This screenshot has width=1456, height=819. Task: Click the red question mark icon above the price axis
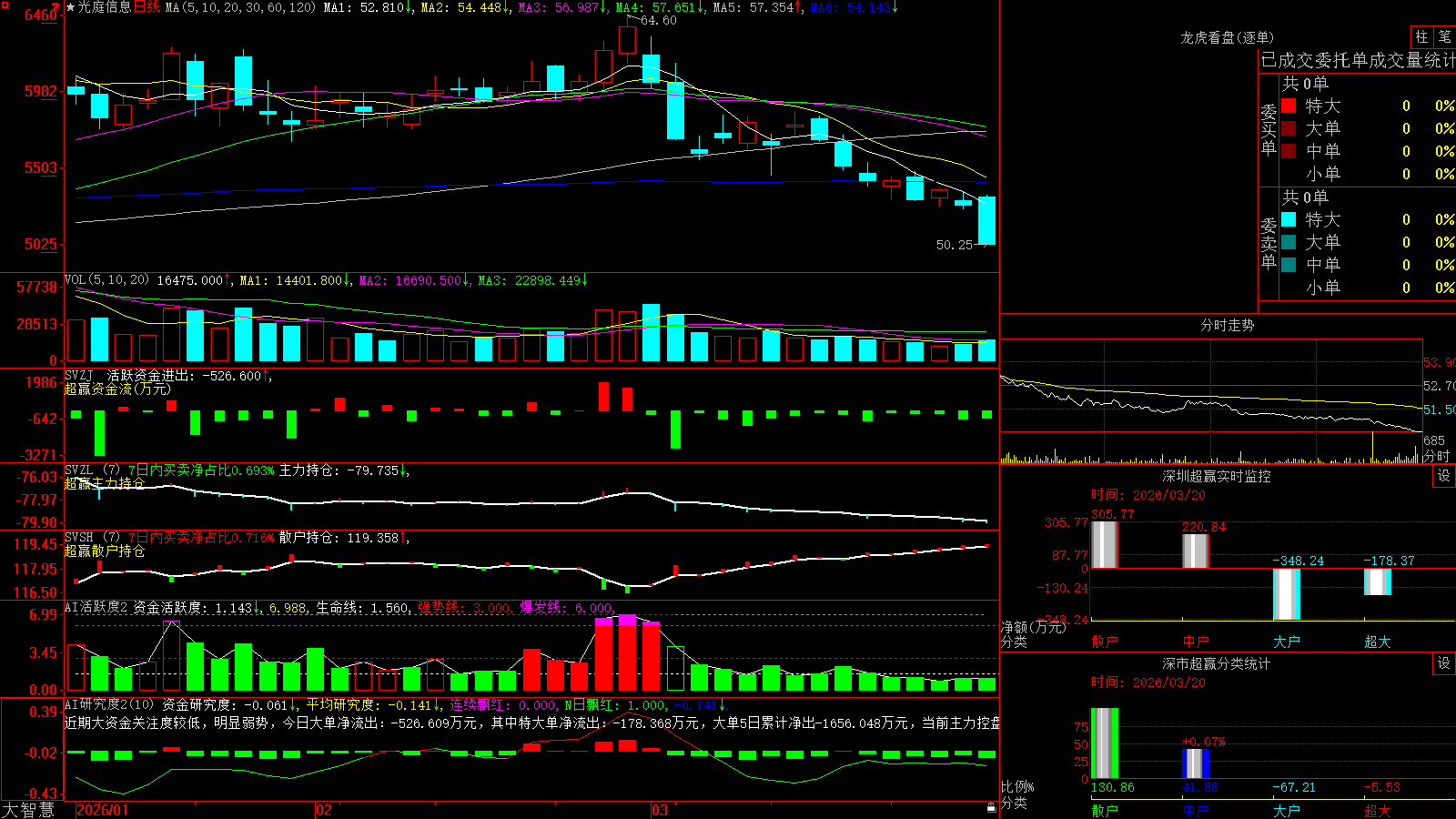pyautogui.click(x=56, y=5)
